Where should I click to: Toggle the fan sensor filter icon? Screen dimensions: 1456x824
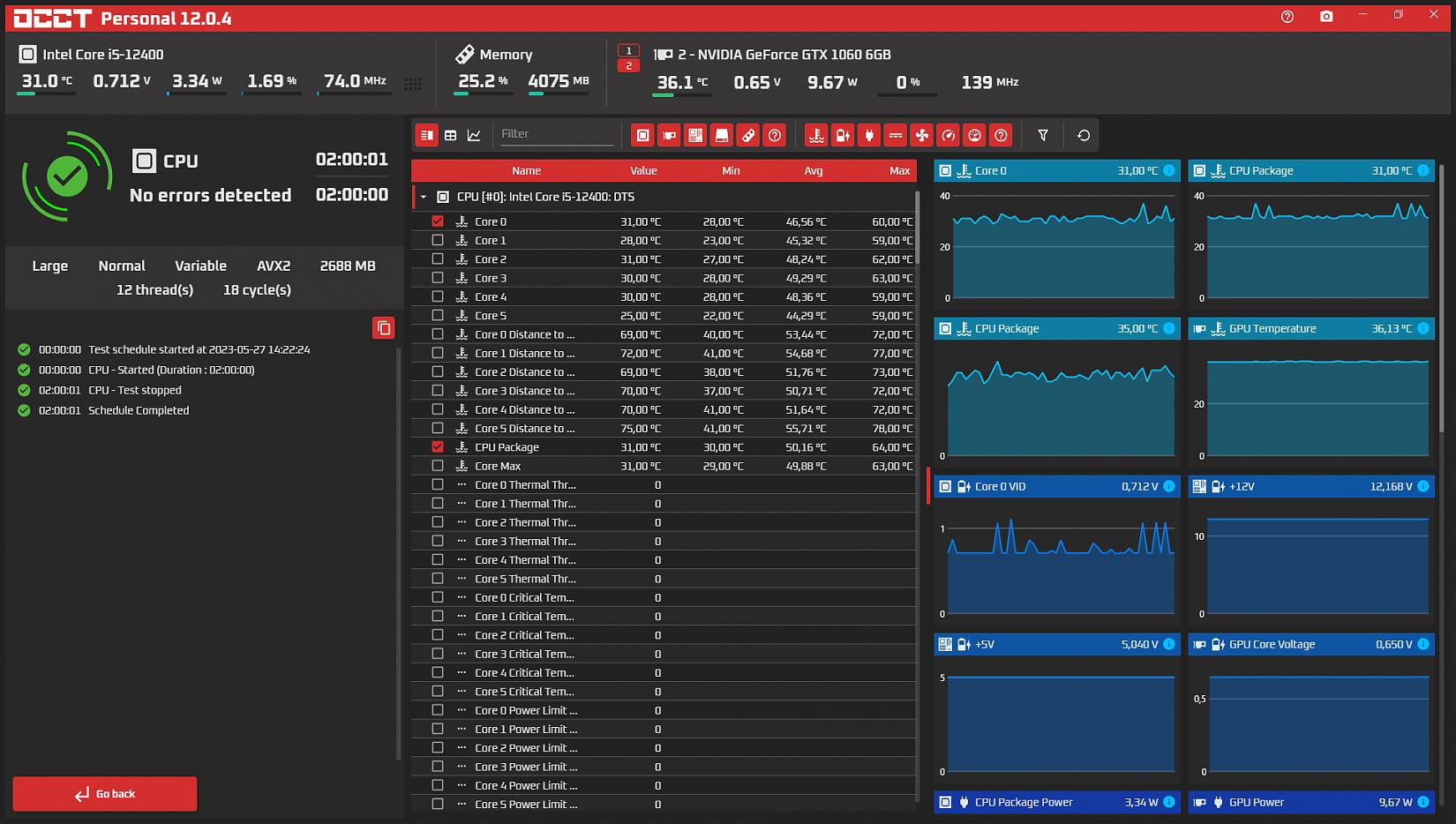tap(921, 135)
